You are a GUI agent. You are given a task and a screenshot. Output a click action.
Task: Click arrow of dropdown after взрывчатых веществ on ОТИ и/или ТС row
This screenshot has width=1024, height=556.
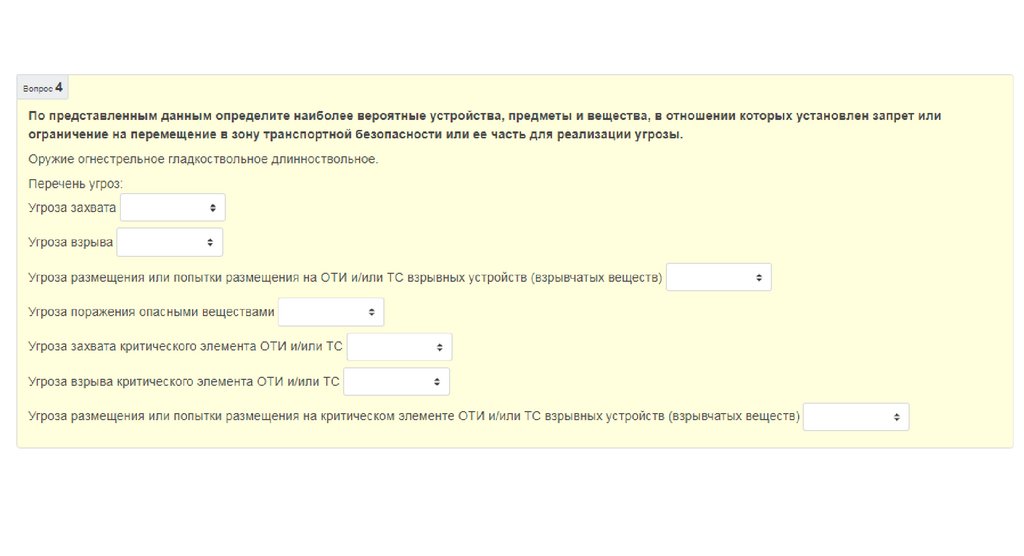point(758,278)
